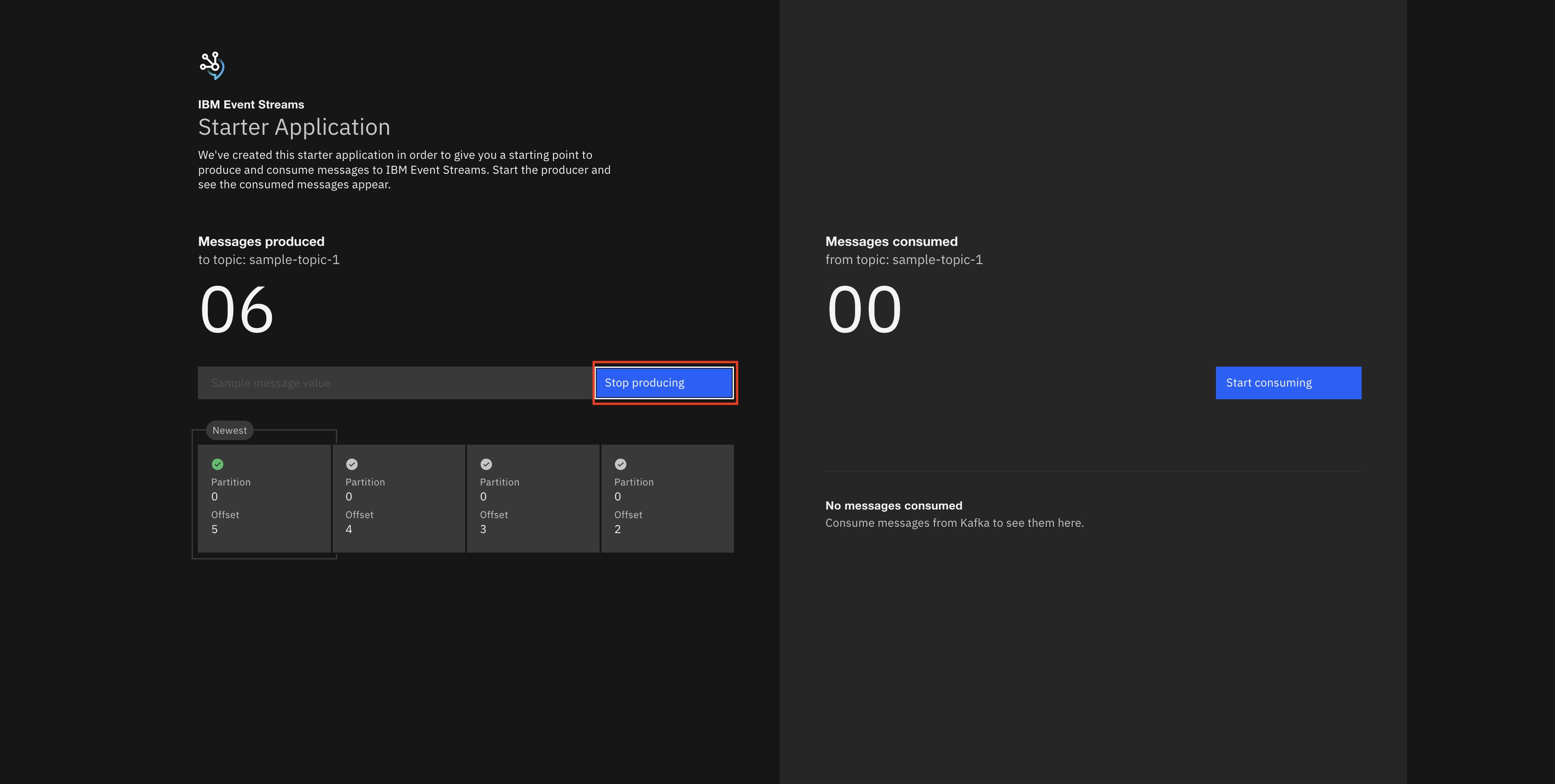Click the produced messages counter 06
The image size is (1555, 784).
[x=236, y=309]
